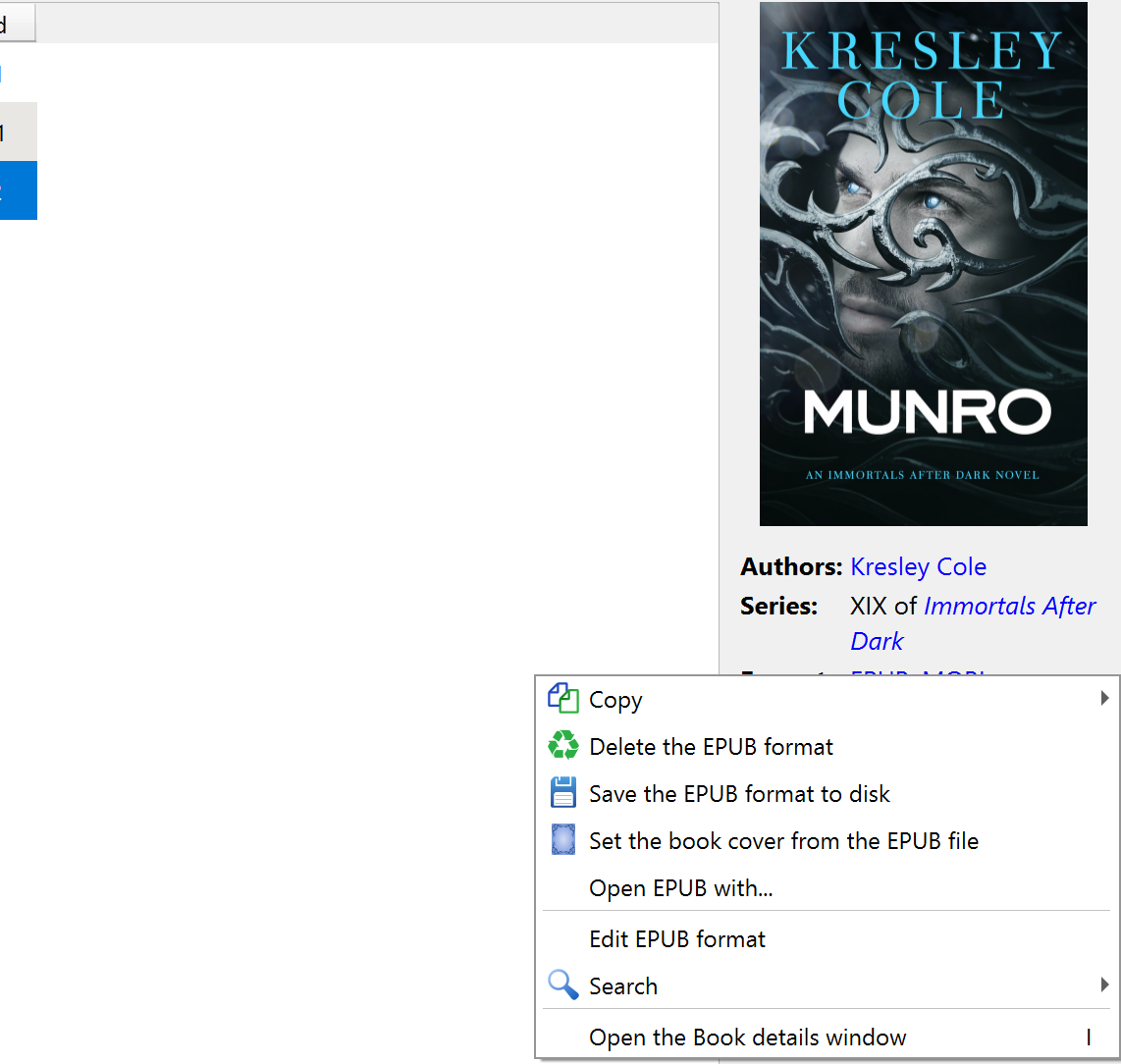This screenshot has height=1064, width=1121.
Task: Click the magnifying glass Search icon
Action: click(x=563, y=984)
